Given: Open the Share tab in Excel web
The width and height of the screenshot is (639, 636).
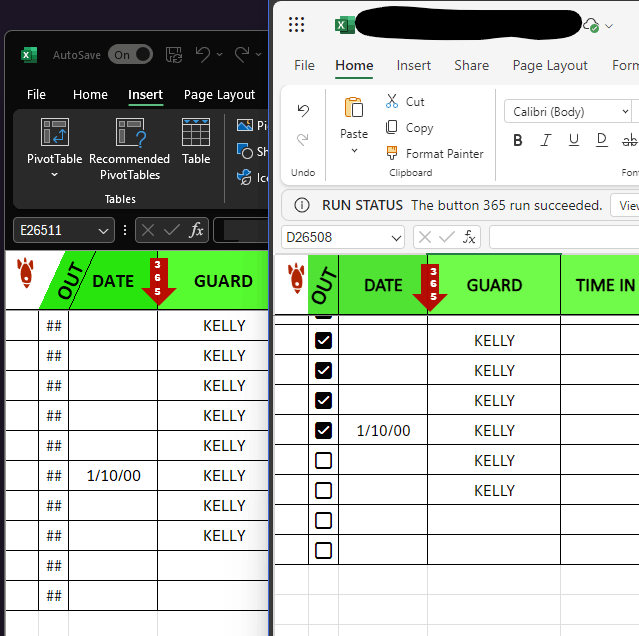Looking at the screenshot, I should point(472,65).
